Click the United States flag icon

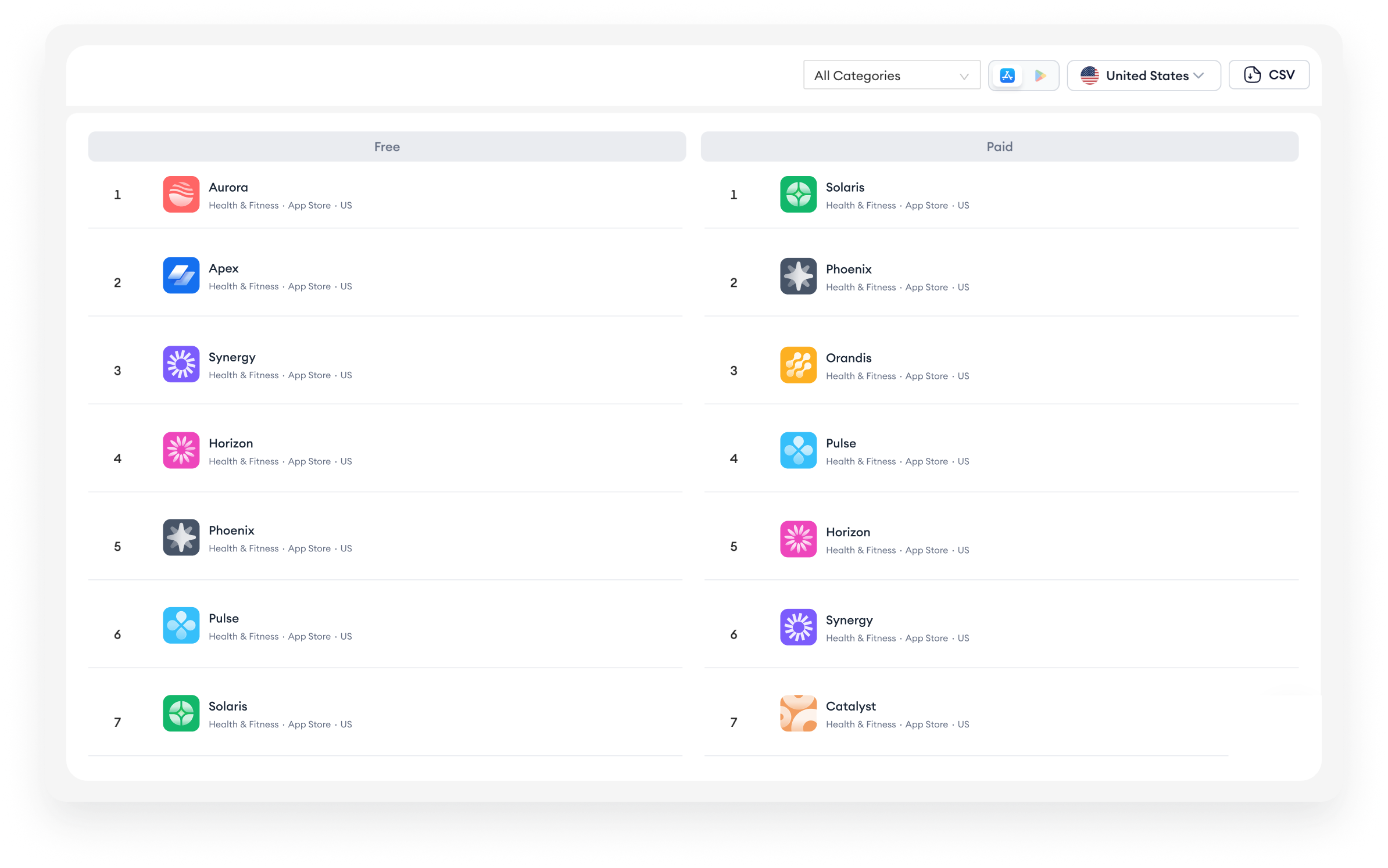(1089, 76)
